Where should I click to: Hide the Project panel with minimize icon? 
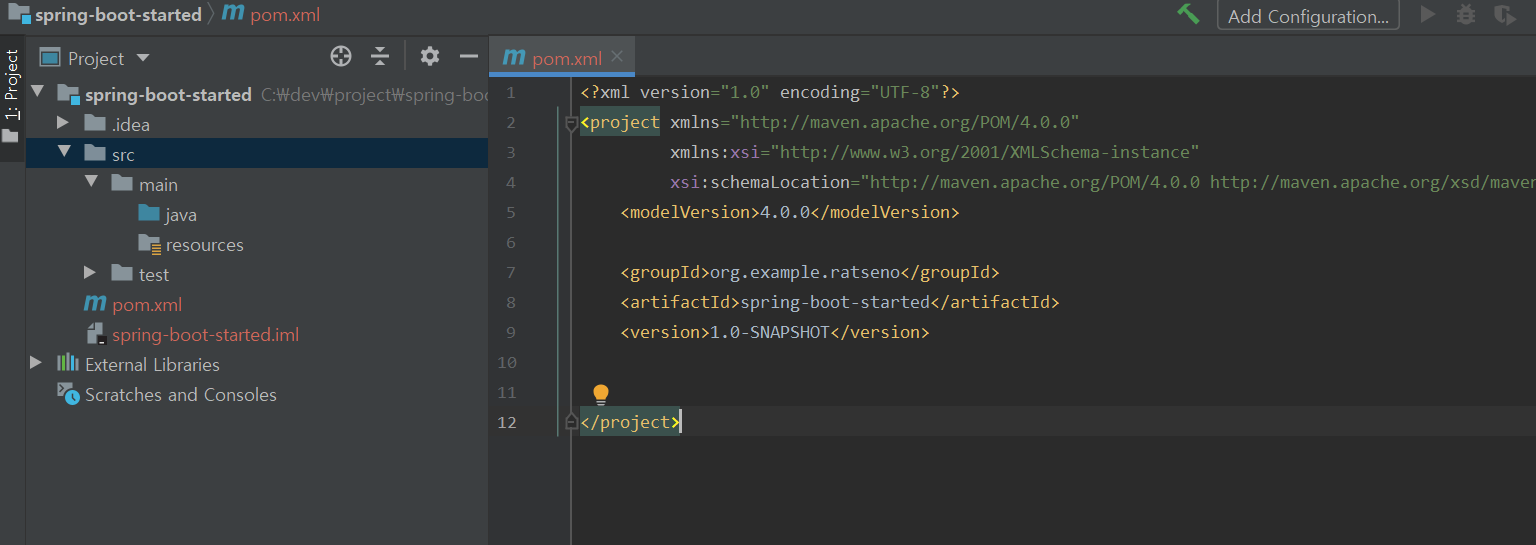pos(468,56)
